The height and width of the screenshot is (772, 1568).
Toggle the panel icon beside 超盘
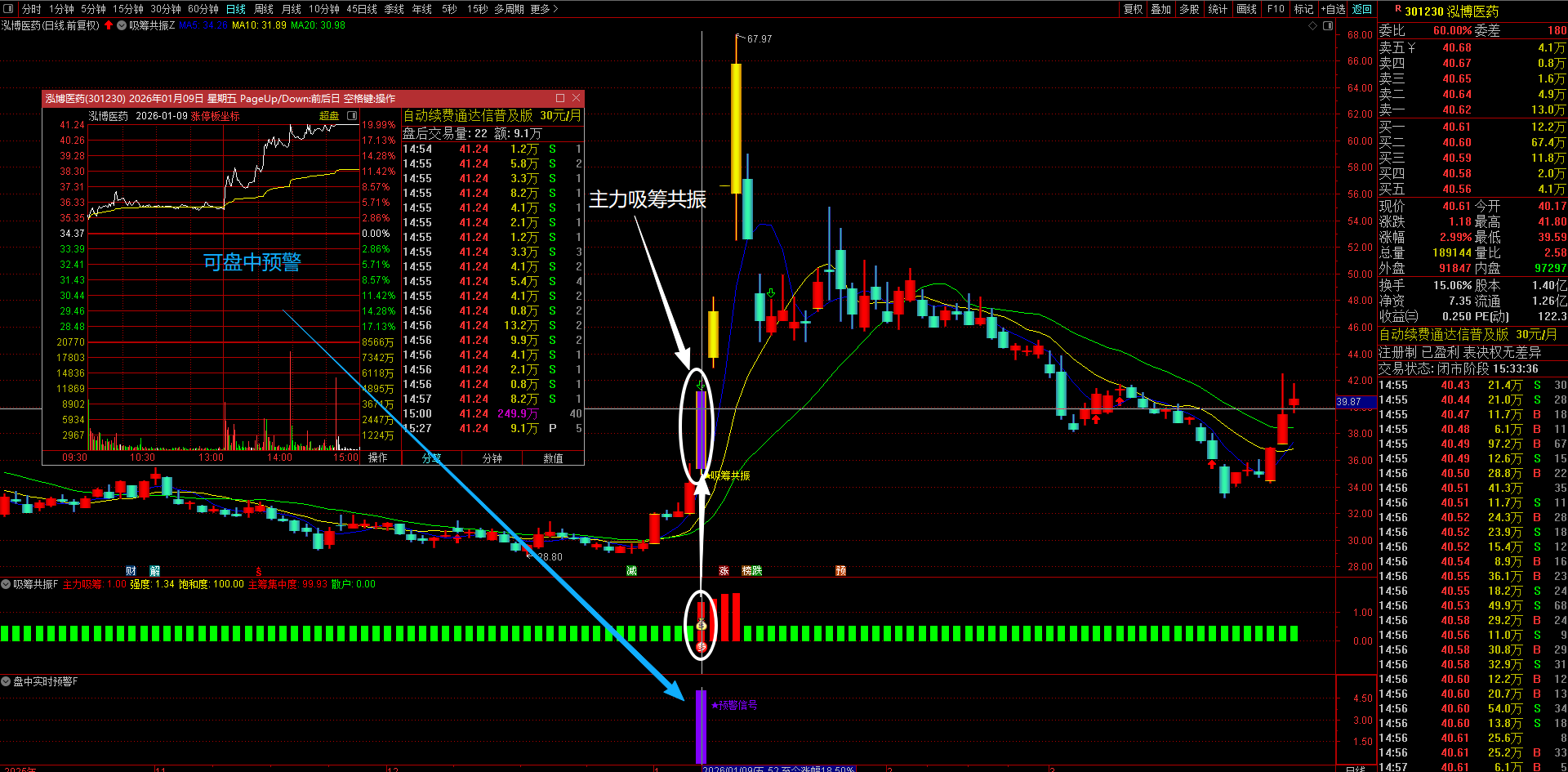pyautogui.click(x=352, y=116)
